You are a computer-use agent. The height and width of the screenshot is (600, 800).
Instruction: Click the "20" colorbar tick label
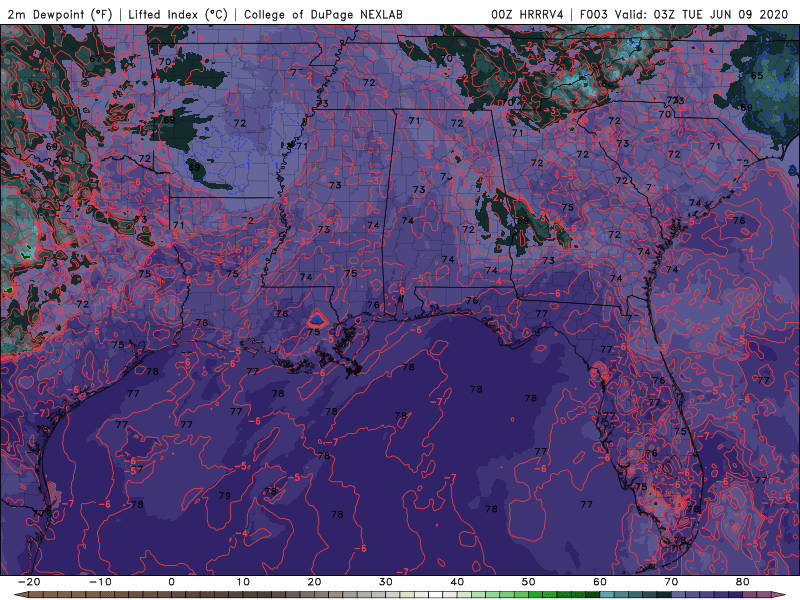pyautogui.click(x=314, y=582)
